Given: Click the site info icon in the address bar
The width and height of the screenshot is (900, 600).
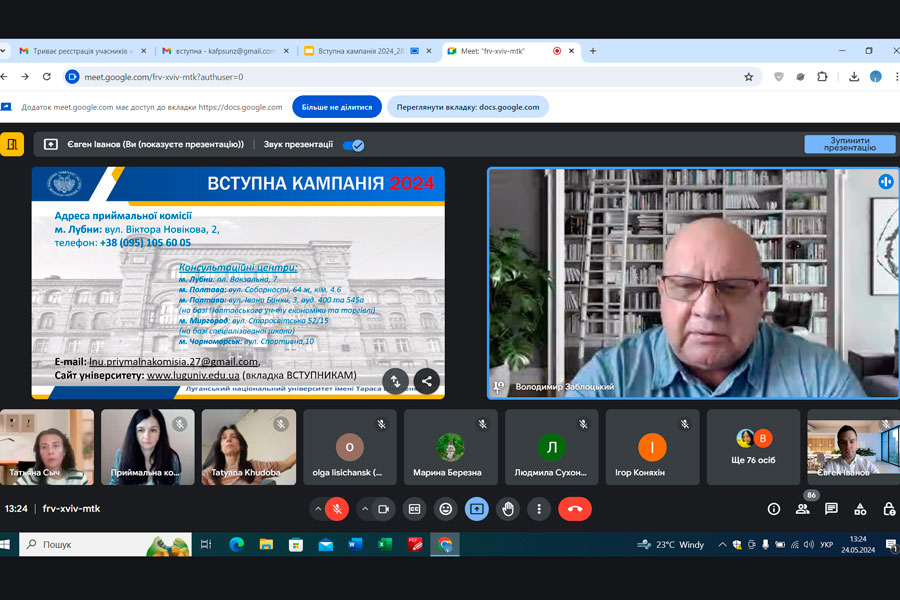Looking at the screenshot, I should (x=72, y=77).
